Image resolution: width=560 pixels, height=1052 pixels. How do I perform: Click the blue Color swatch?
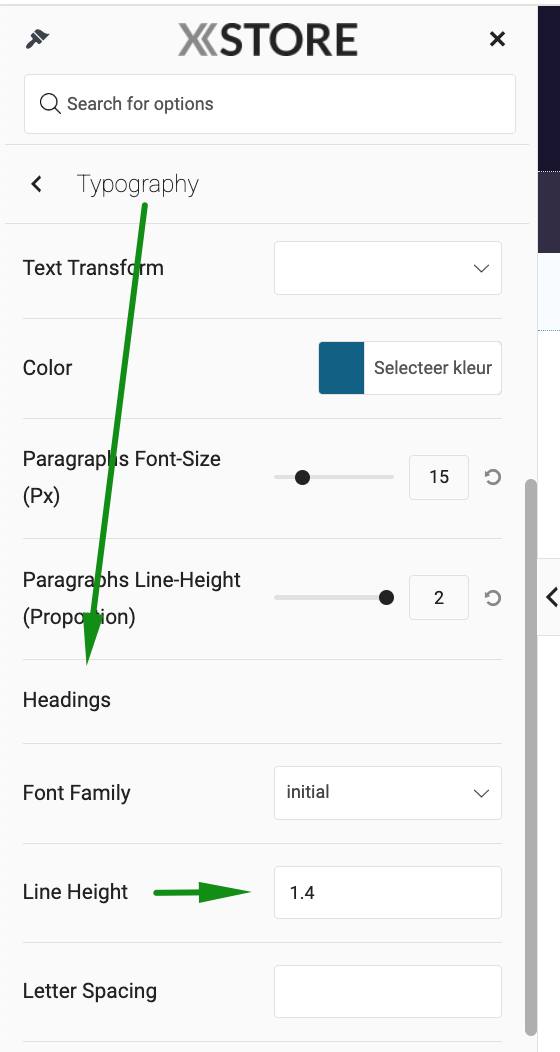coord(341,368)
